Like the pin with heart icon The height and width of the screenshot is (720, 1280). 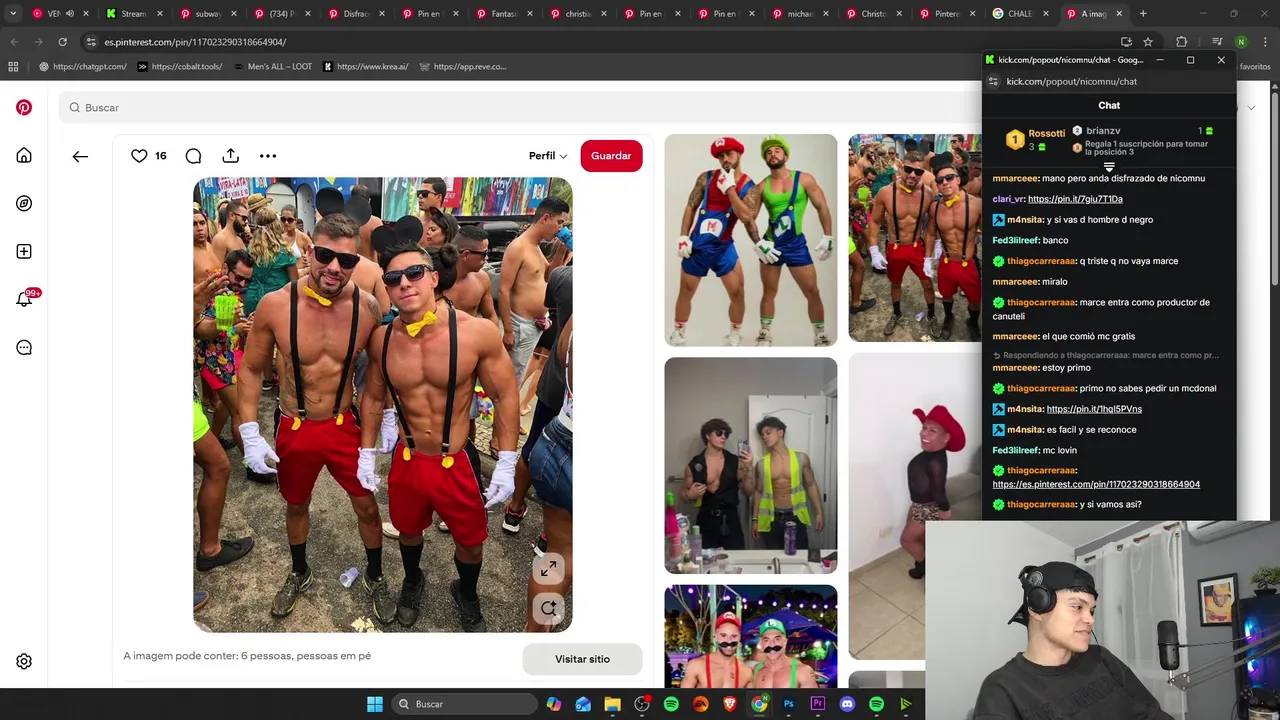[139, 156]
